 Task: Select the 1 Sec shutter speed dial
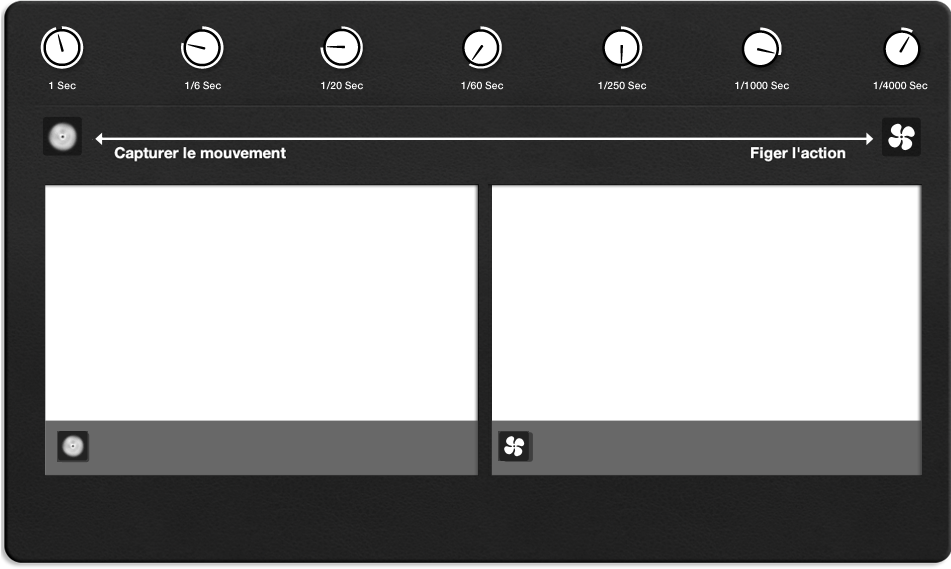pos(62,47)
